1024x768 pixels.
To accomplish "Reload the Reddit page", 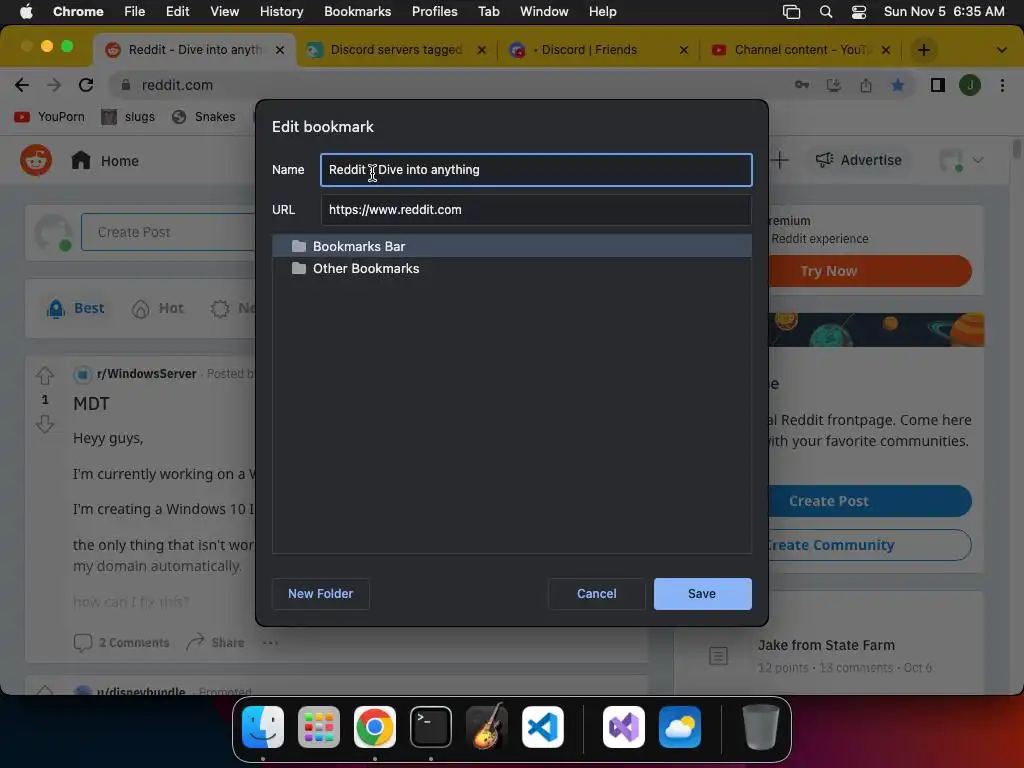I will coord(86,85).
